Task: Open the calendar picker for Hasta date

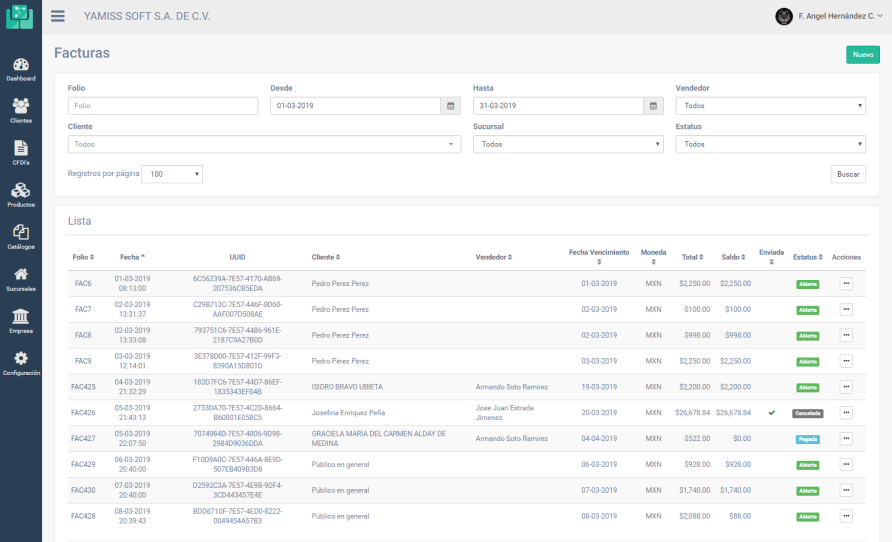Action: click(x=653, y=106)
